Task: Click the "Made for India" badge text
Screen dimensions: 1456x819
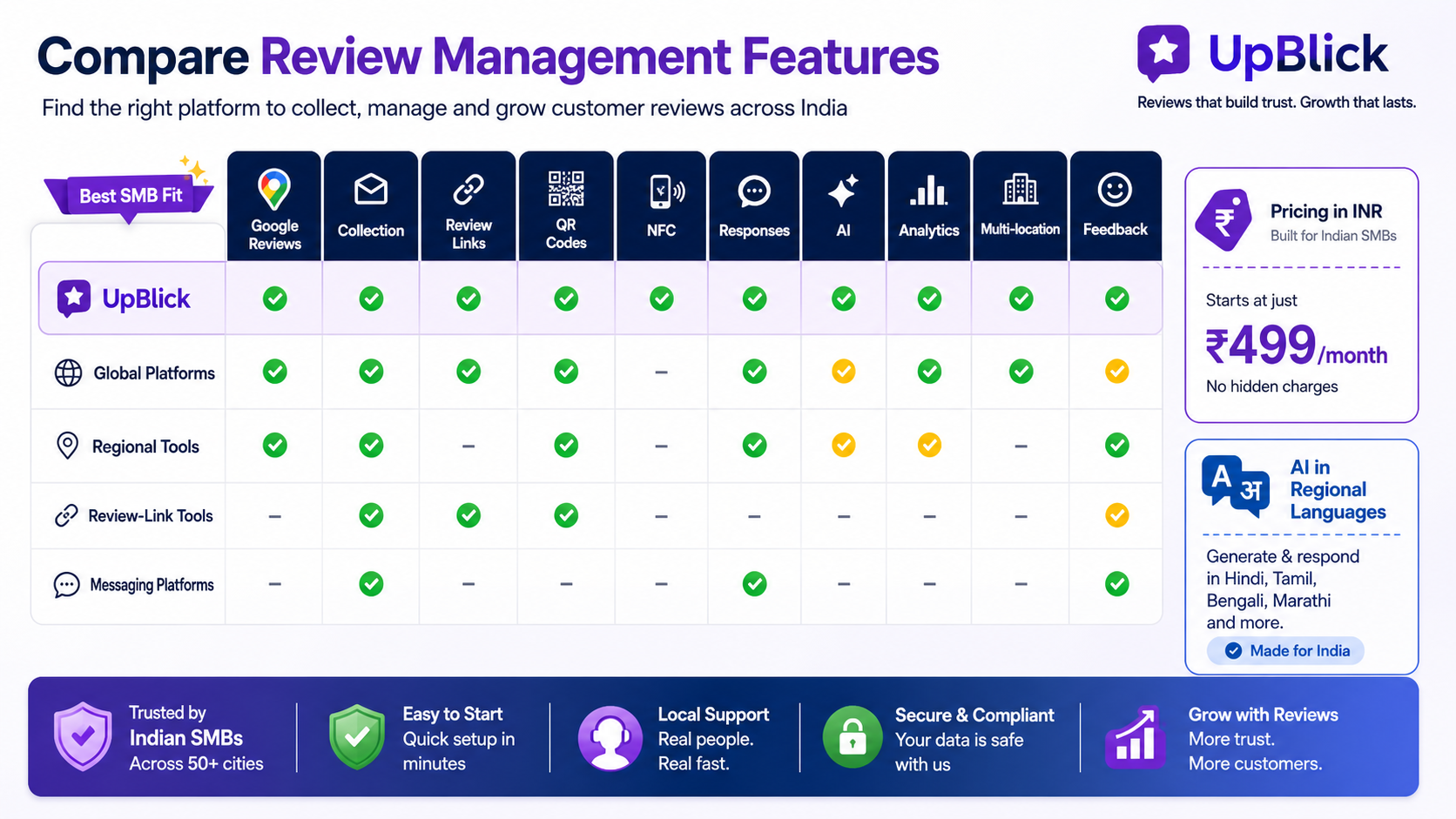Action: tap(1299, 651)
